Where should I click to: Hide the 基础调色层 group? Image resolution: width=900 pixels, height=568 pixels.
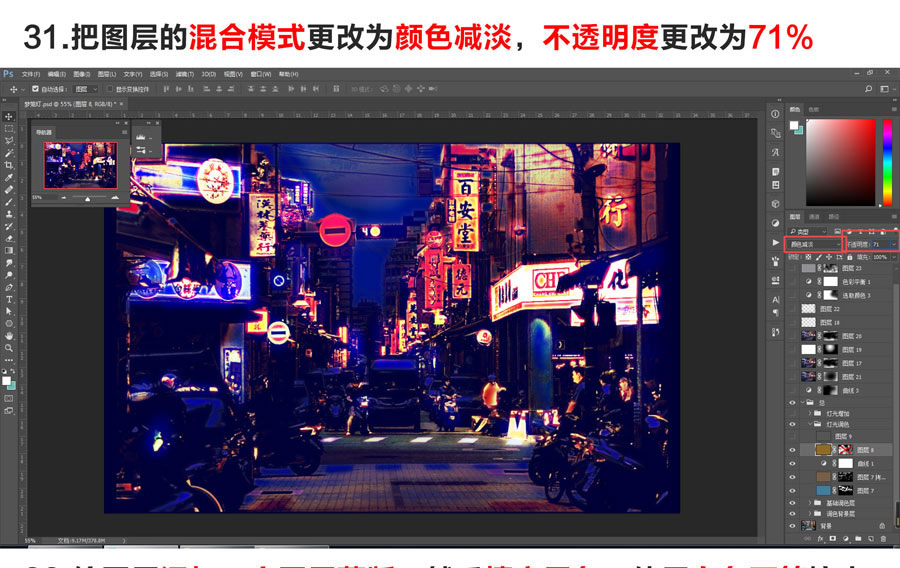793,503
